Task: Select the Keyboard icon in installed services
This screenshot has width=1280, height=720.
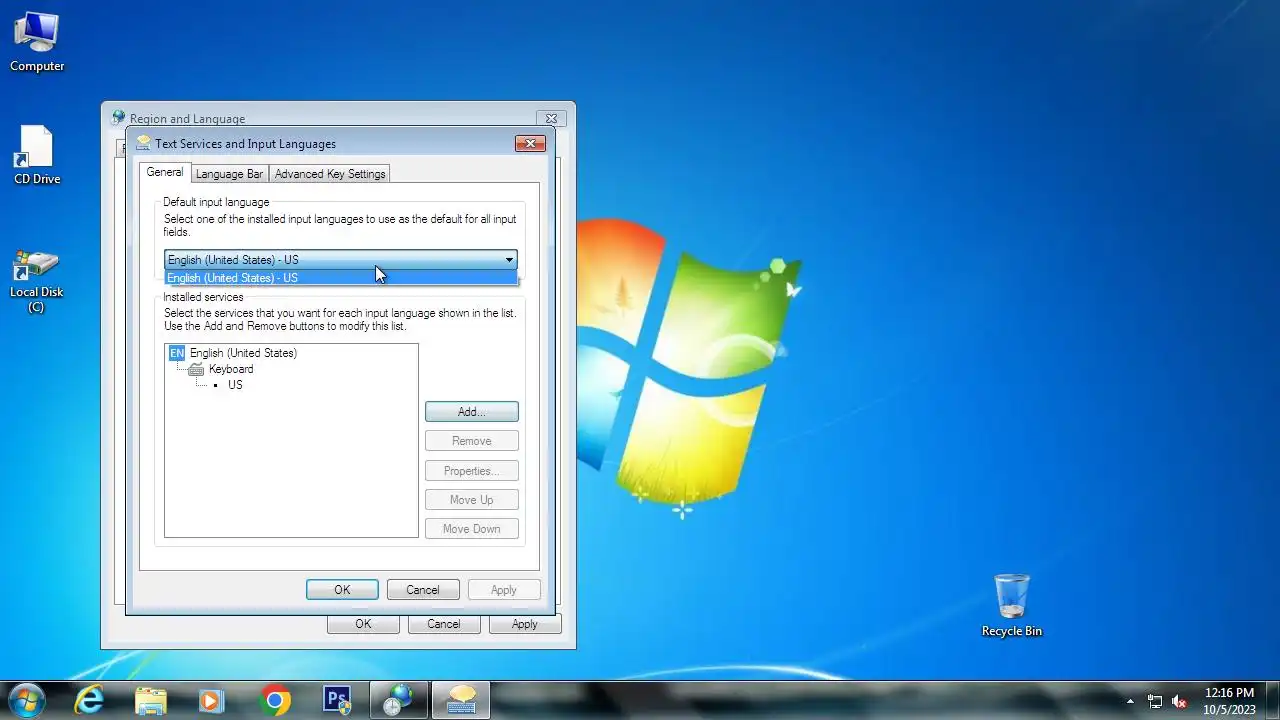Action: pyautogui.click(x=196, y=369)
